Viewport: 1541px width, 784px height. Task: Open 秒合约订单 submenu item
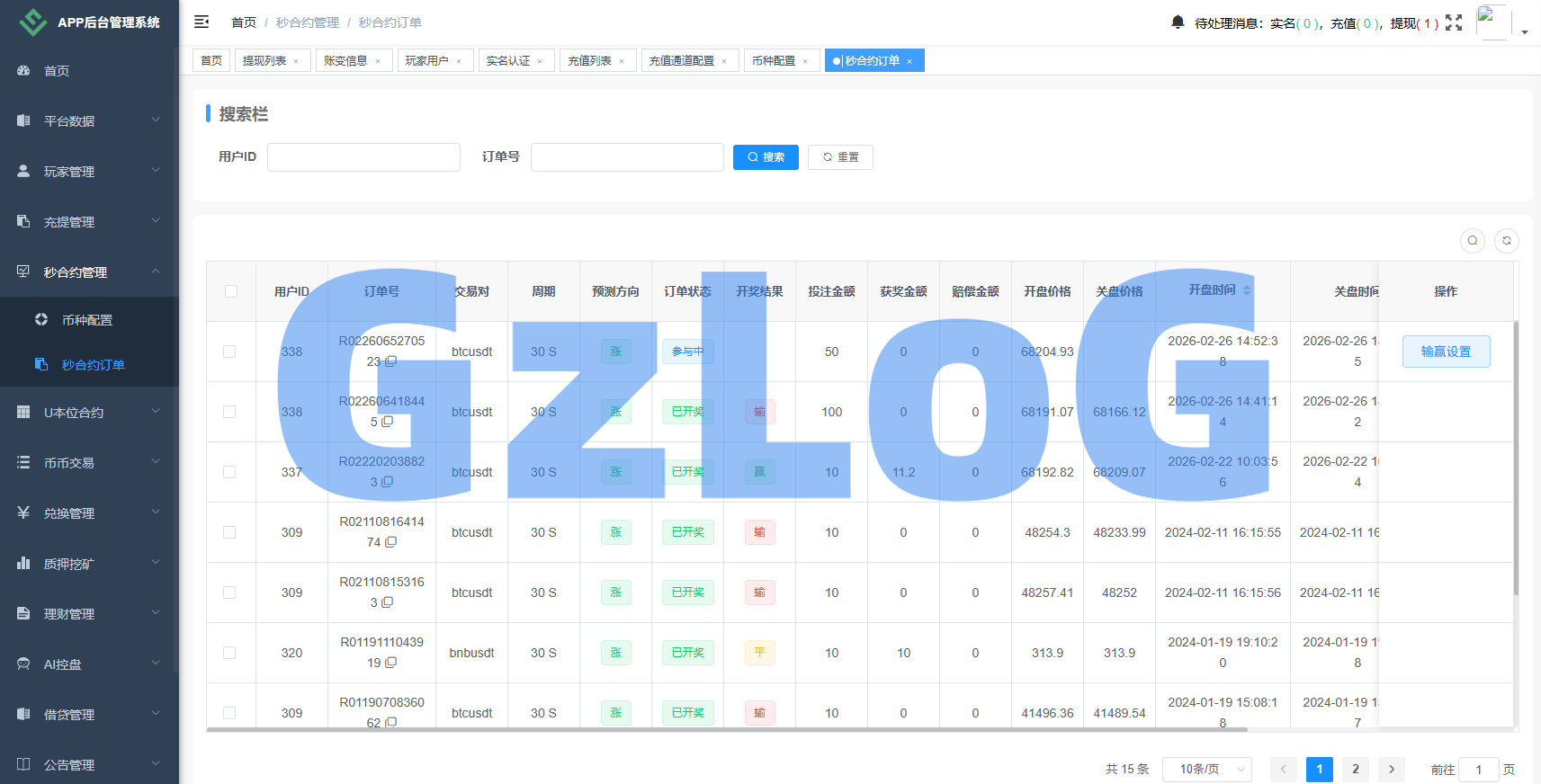pos(89,364)
